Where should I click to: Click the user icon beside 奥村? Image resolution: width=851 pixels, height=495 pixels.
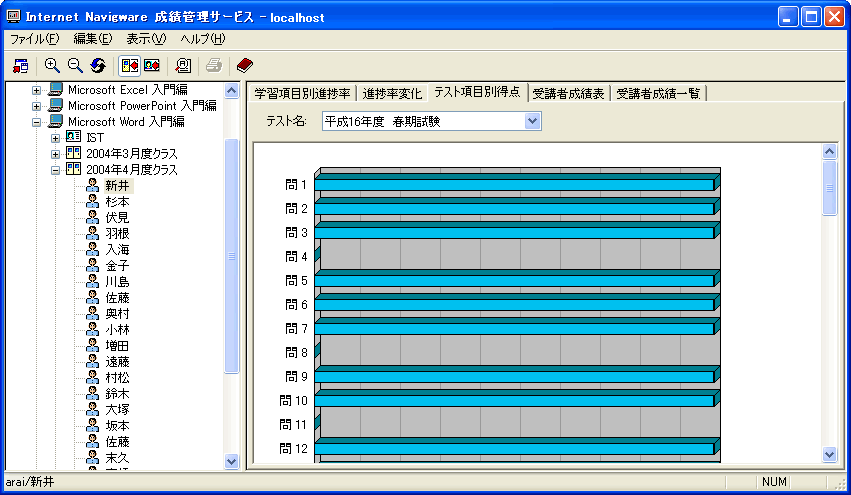click(x=93, y=313)
